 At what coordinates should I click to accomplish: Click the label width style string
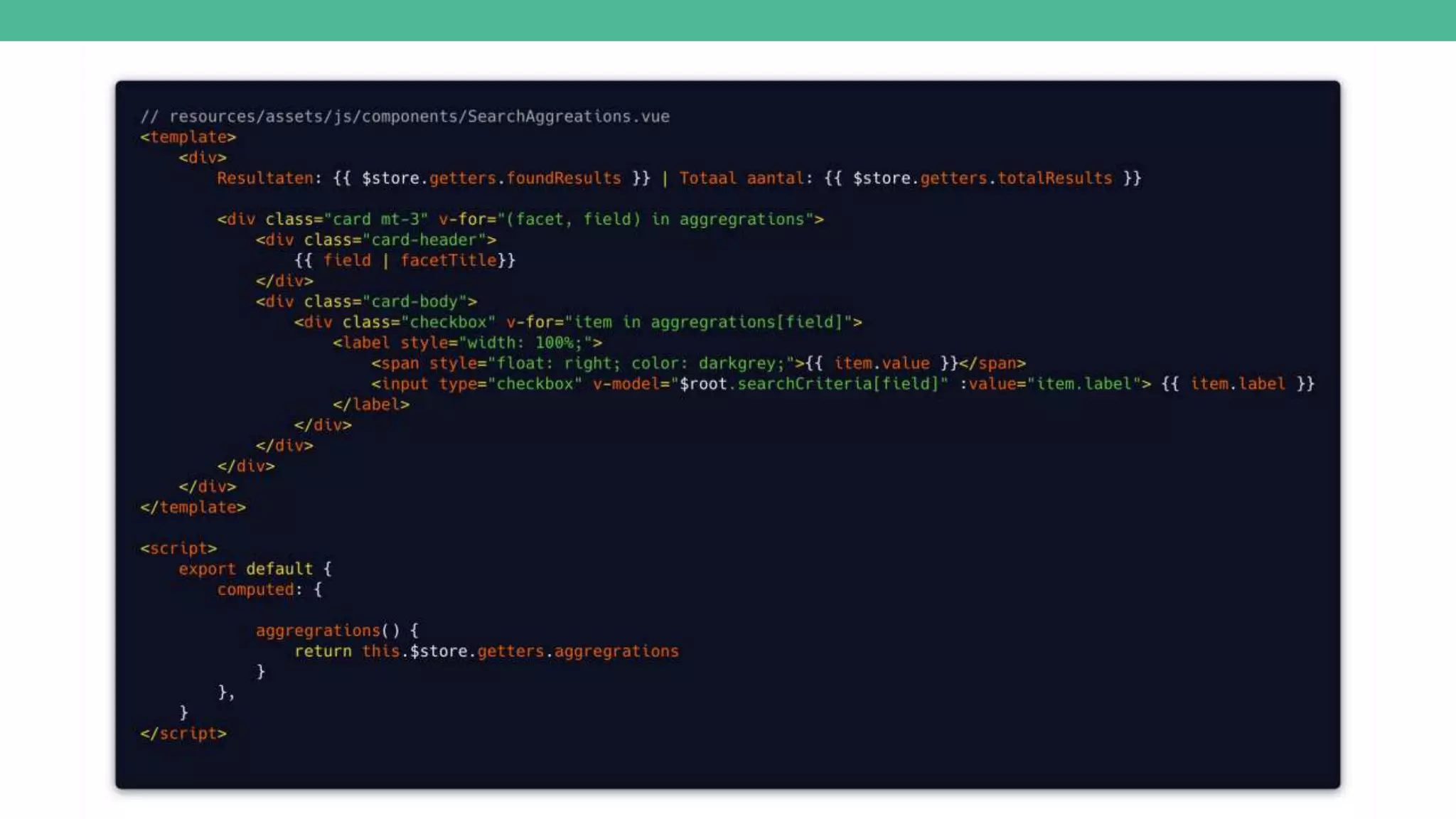click(x=525, y=343)
